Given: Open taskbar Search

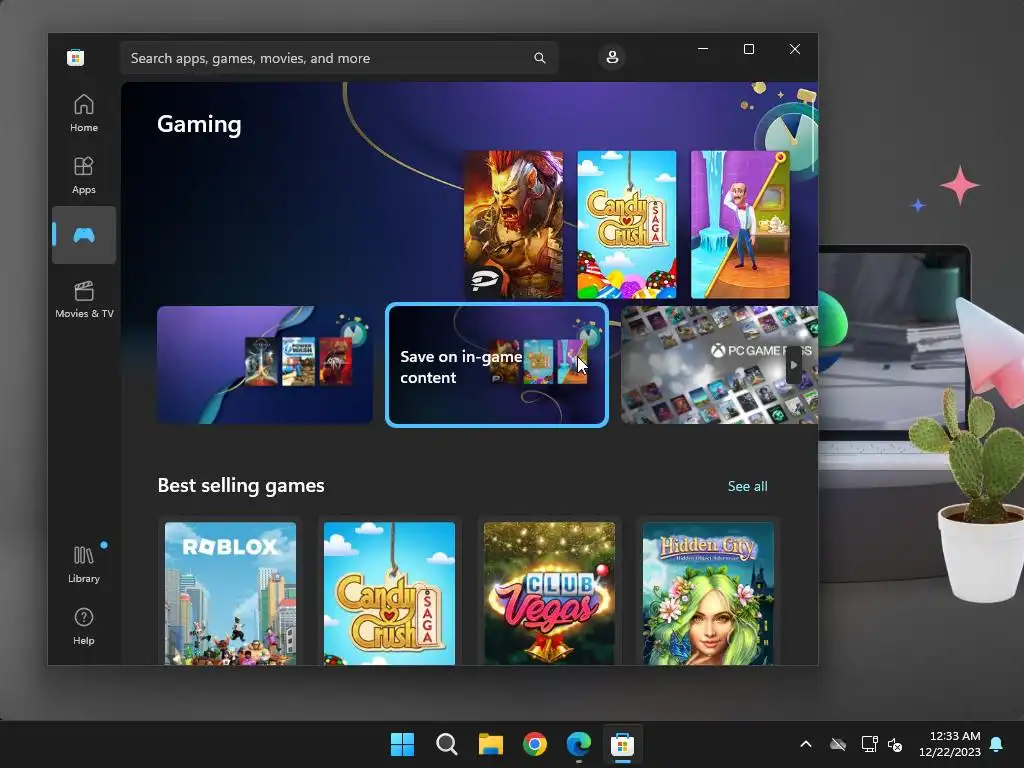Looking at the screenshot, I should click(x=447, y=744).
